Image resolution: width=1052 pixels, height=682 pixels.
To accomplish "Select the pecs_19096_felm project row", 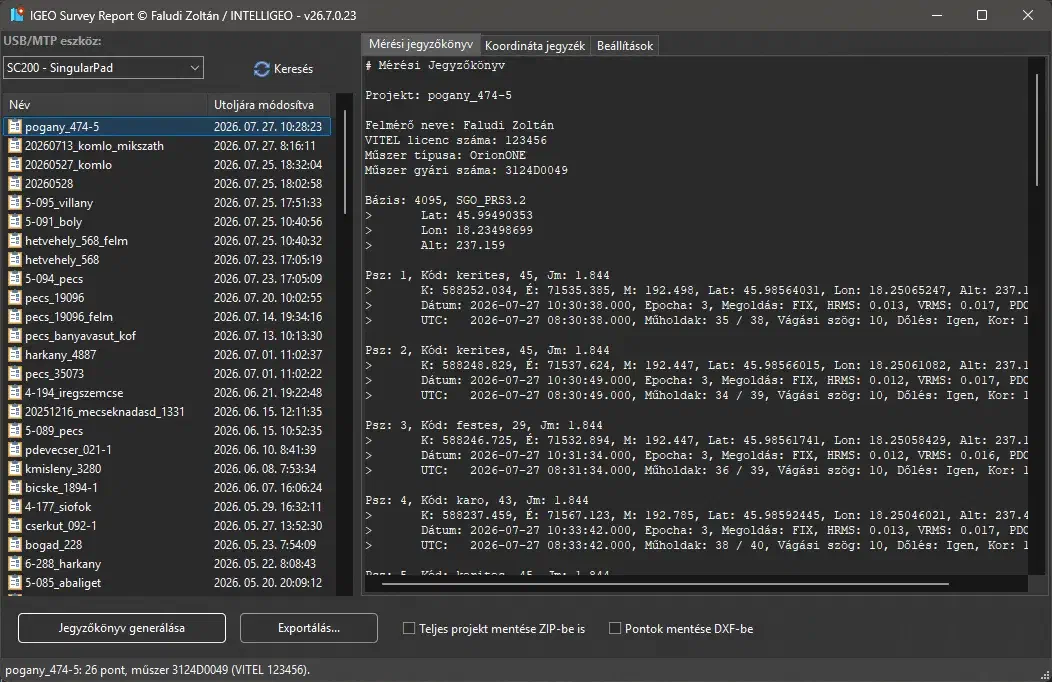I will click(x=167, y=317).
